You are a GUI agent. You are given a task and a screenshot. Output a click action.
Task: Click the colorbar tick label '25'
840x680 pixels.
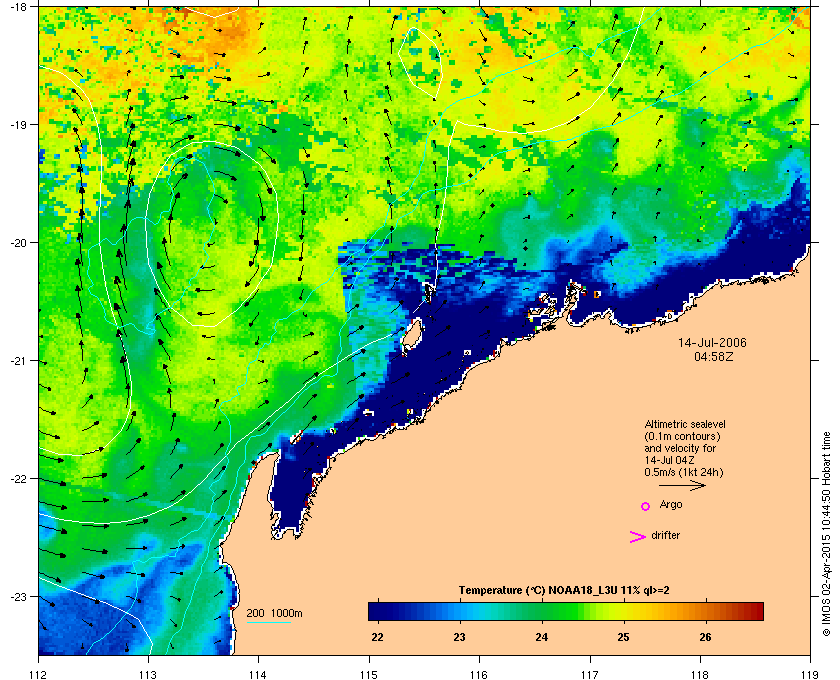pos(624,637)
